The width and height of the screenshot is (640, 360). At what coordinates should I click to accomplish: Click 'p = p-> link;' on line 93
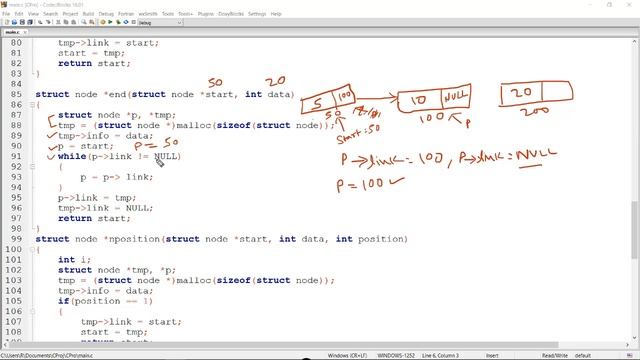(117, 177)
